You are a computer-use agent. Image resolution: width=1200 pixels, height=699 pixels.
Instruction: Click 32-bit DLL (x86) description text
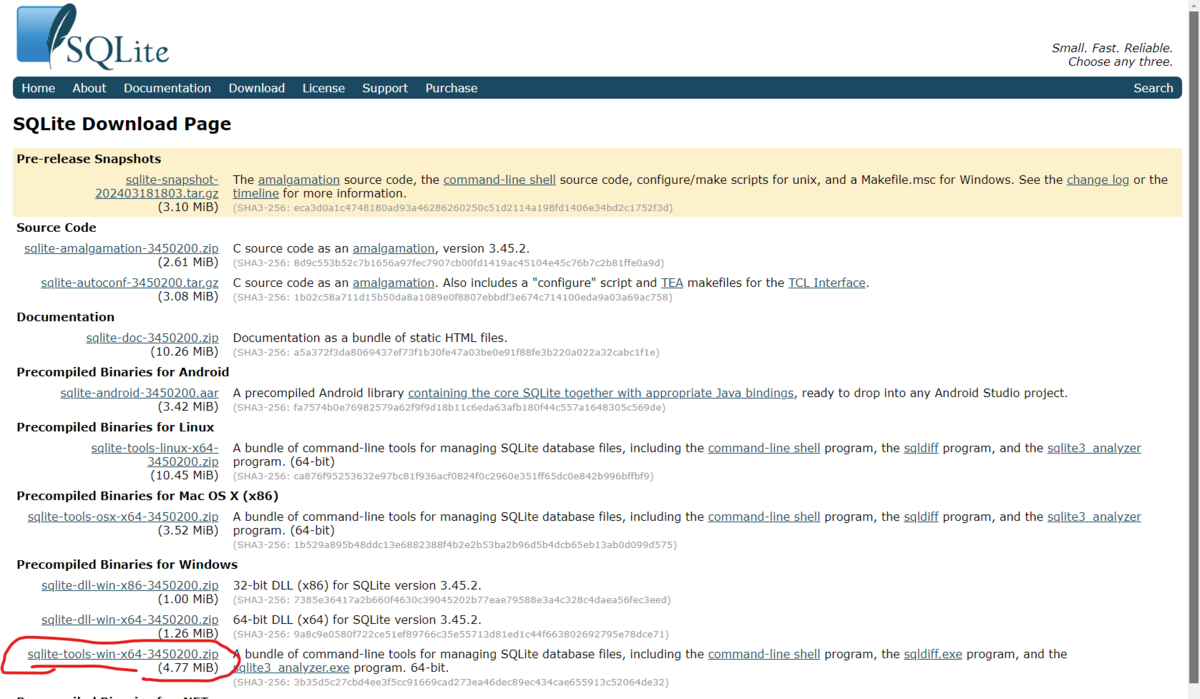click(357, 586)
